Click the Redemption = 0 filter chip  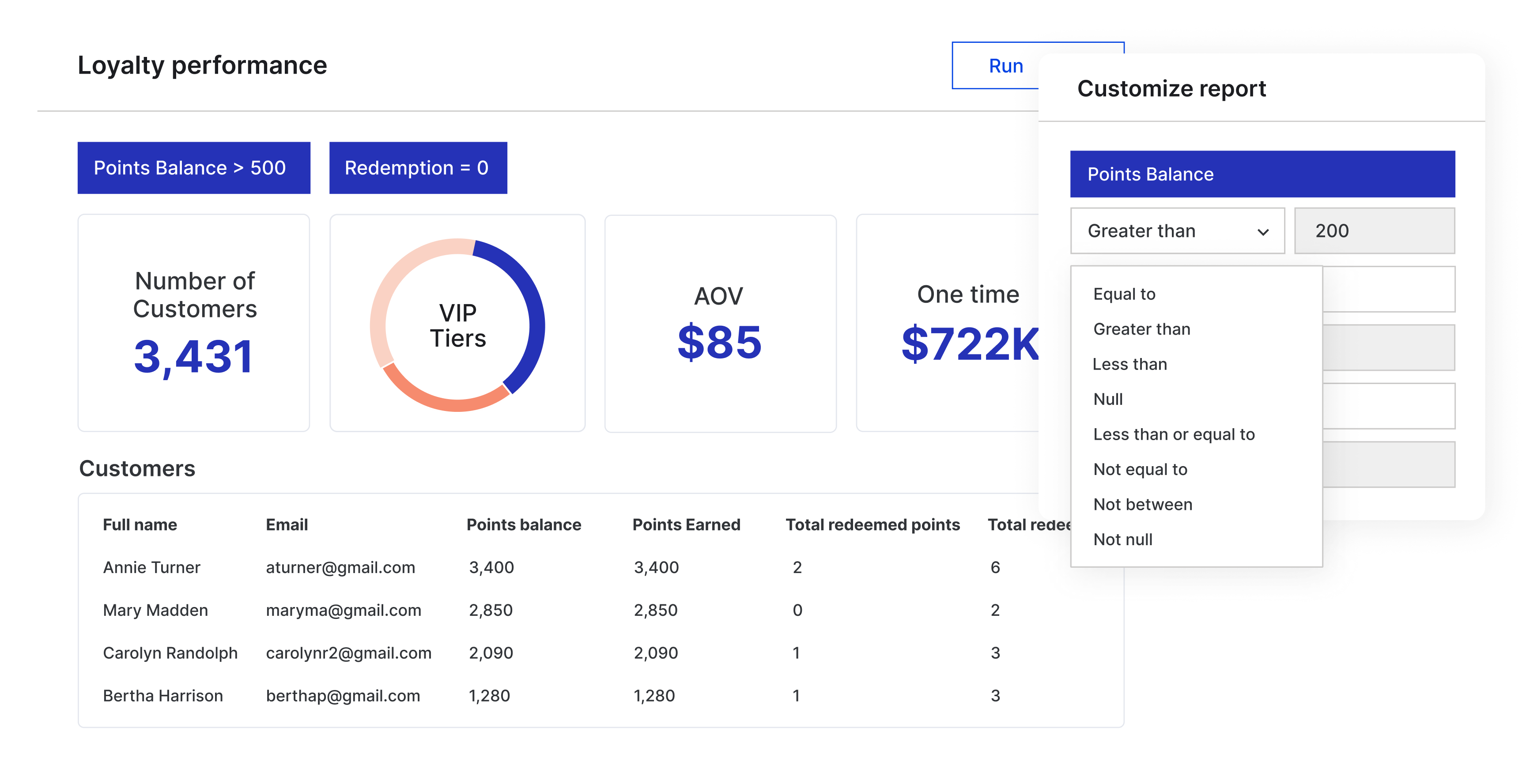tap(418, 168)
